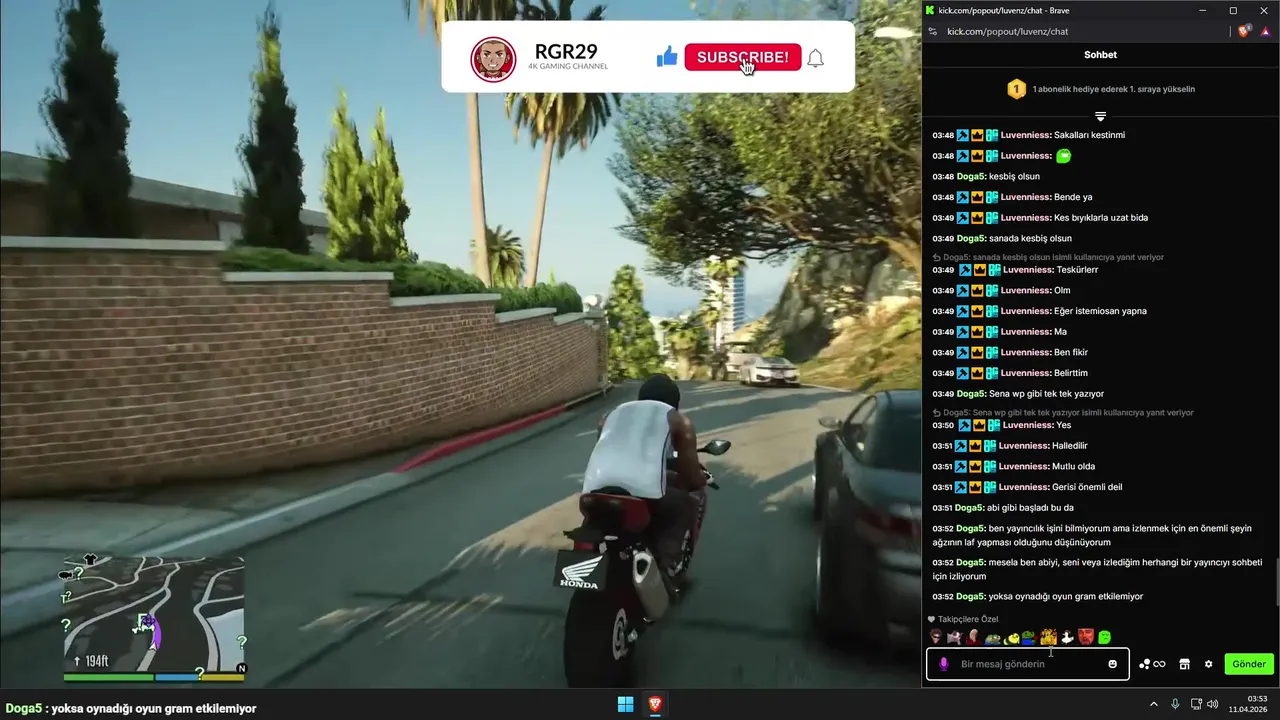The image size is (1280, 720).
Task: Click the 'Takipçilere Özel' label
Action: tap(968, 619)
